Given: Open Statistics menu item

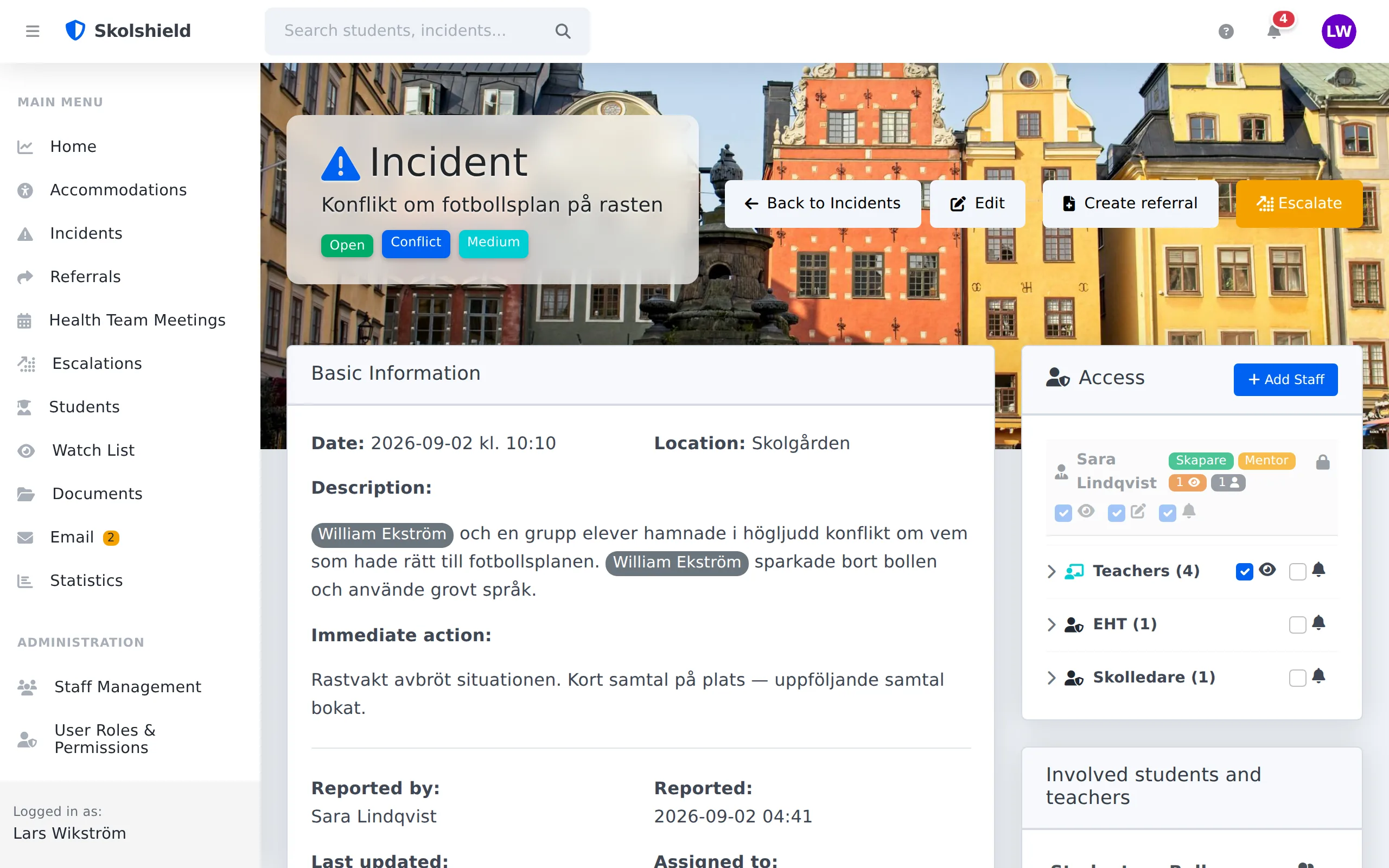Looking at the screenshot, I should 130,581.
